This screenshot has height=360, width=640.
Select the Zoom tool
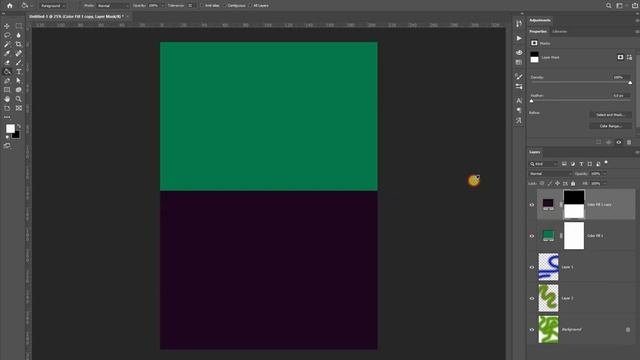point(18,99)
